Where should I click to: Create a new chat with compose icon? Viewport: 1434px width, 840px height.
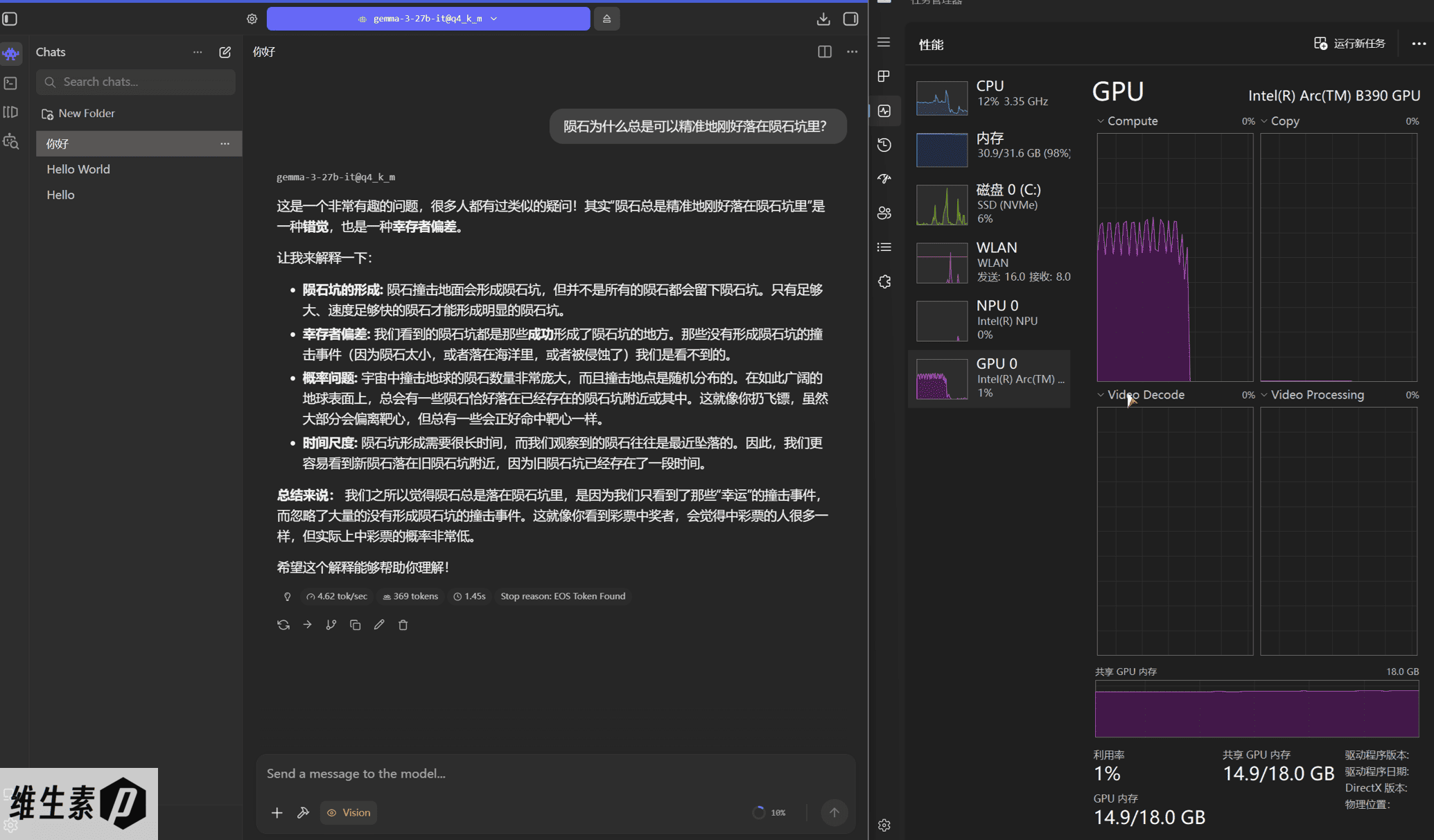pyautogui.click(x=225, y=52)
